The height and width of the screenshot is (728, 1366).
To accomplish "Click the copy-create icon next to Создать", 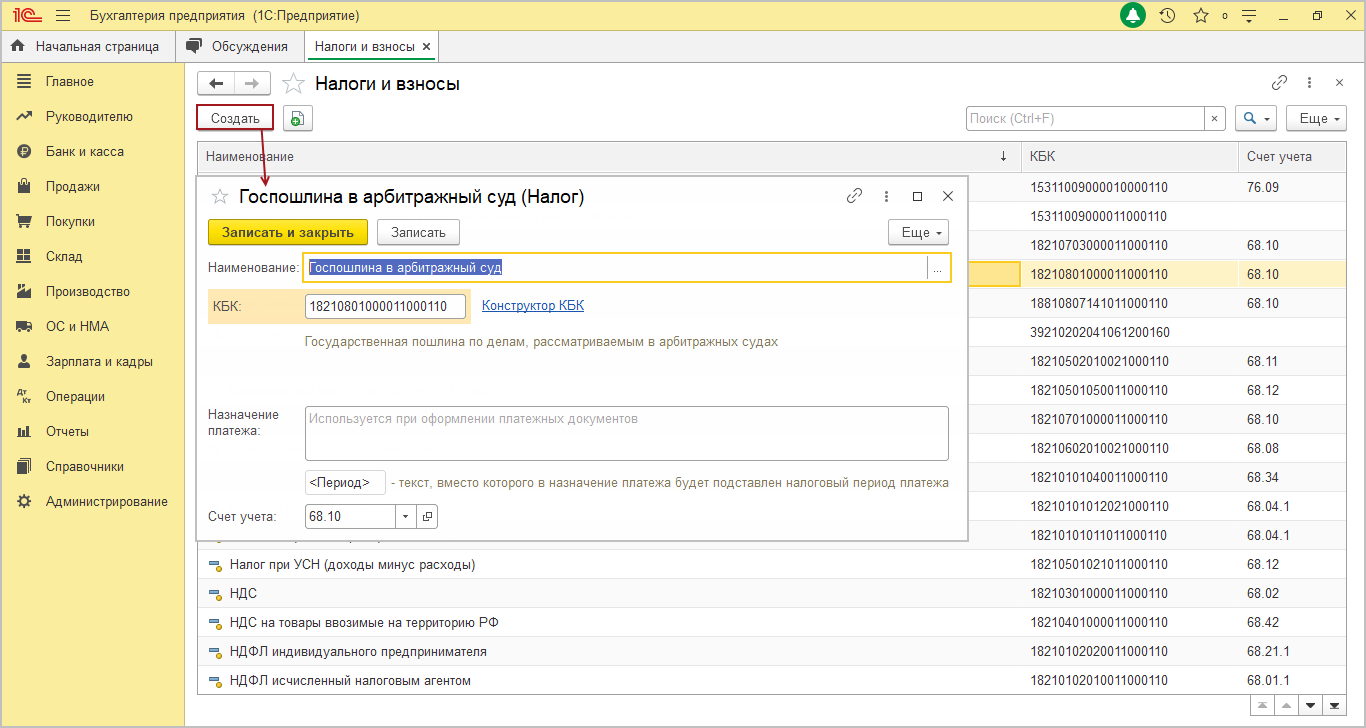I will [297, 119].
